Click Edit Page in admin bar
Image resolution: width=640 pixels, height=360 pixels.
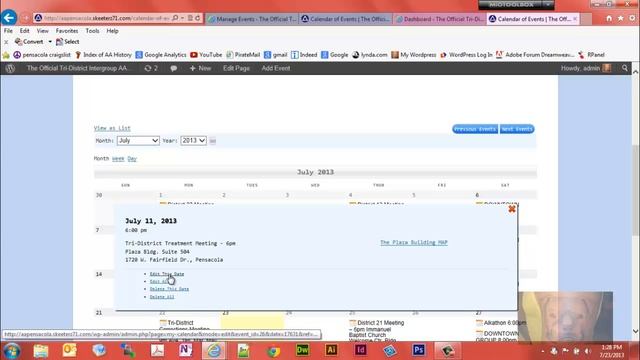click(x=236, y=68)
